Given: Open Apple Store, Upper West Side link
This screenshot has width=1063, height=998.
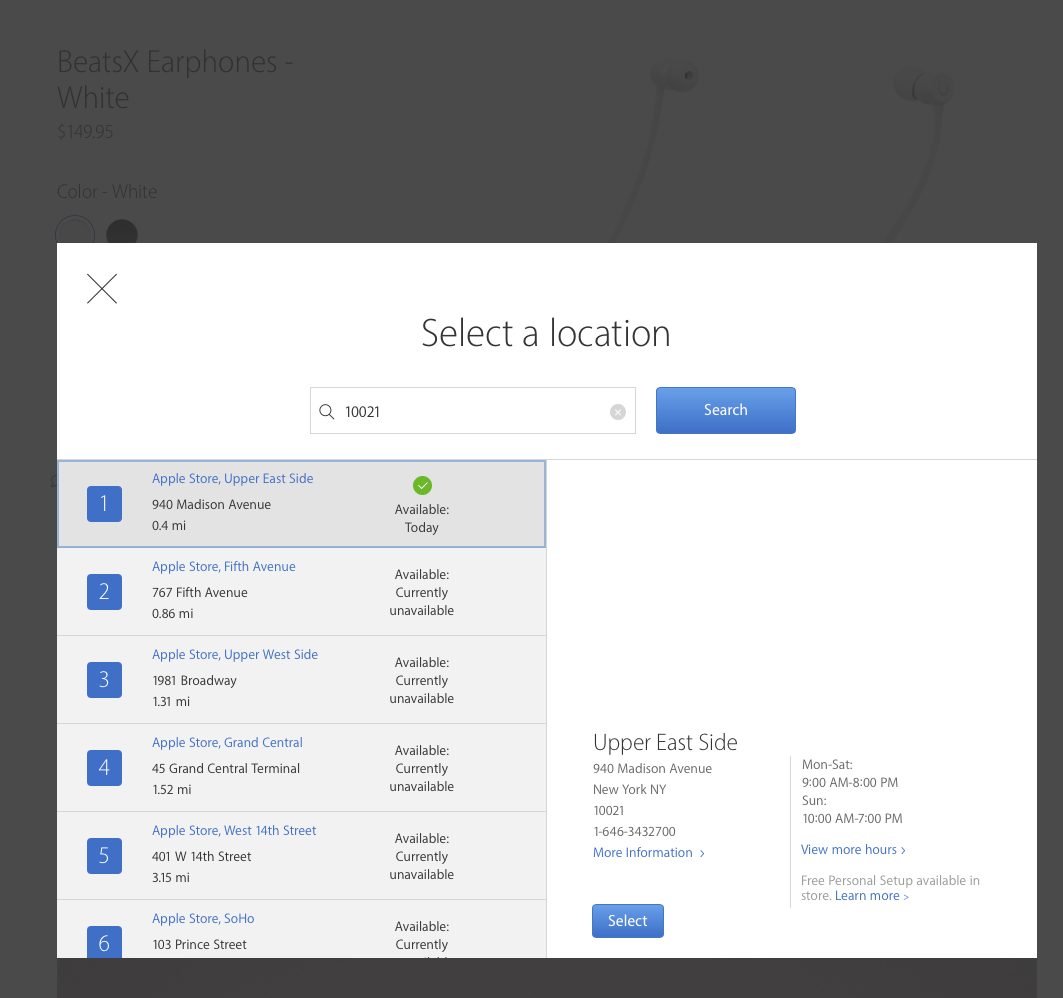Looking at the screenshot, I should (235, 654).
